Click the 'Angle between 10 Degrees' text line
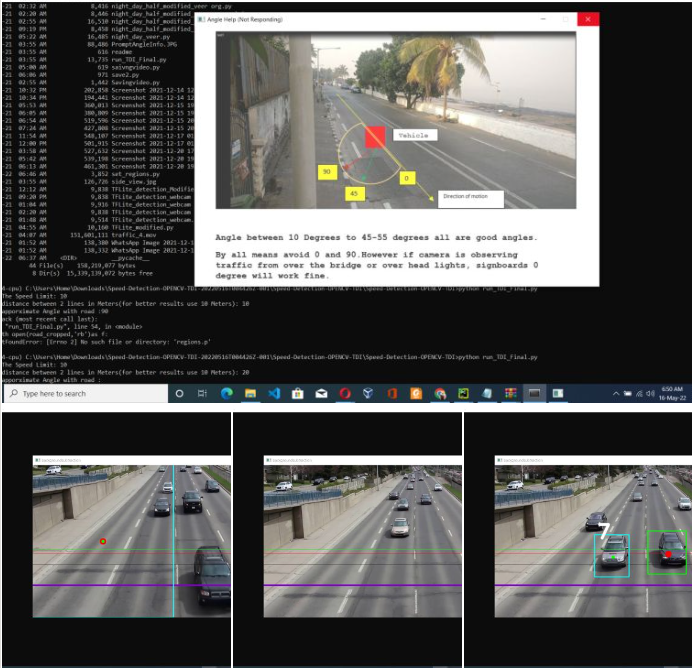692x668 pixels. [x=376, y=237]
